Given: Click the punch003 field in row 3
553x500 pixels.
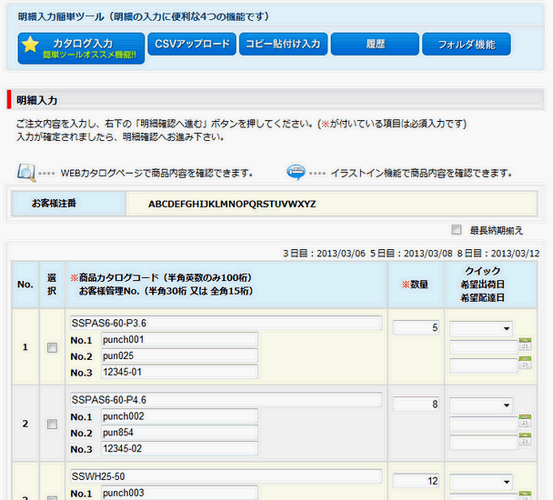Looking at the screenshot, I should tap(180, 493).
